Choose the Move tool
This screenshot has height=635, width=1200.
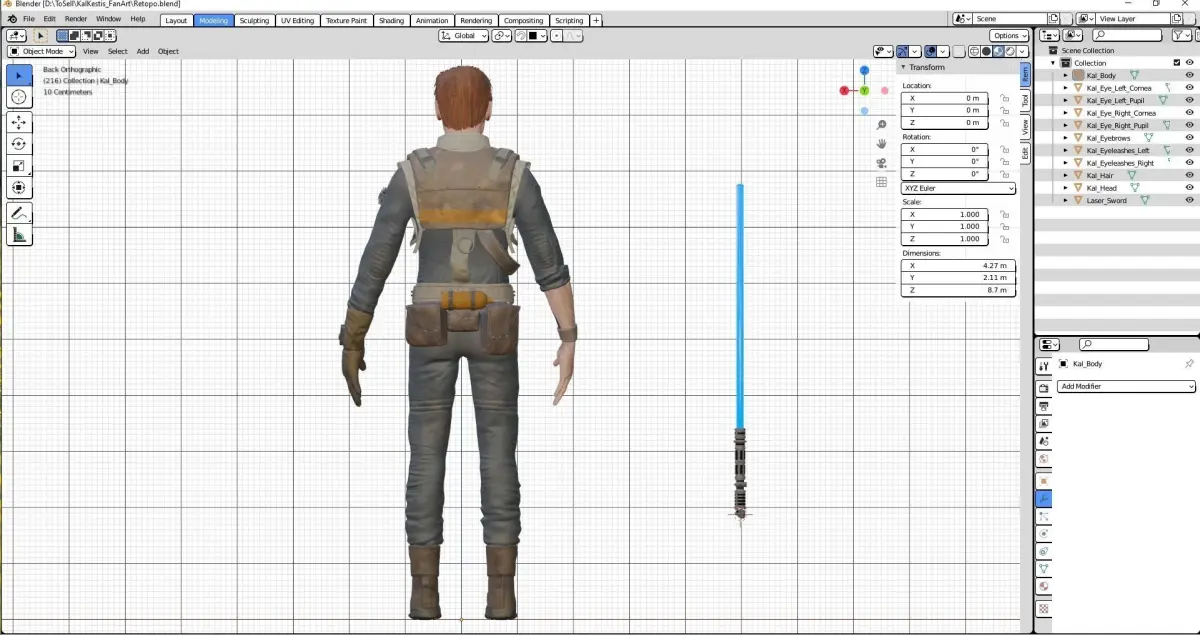19,122
